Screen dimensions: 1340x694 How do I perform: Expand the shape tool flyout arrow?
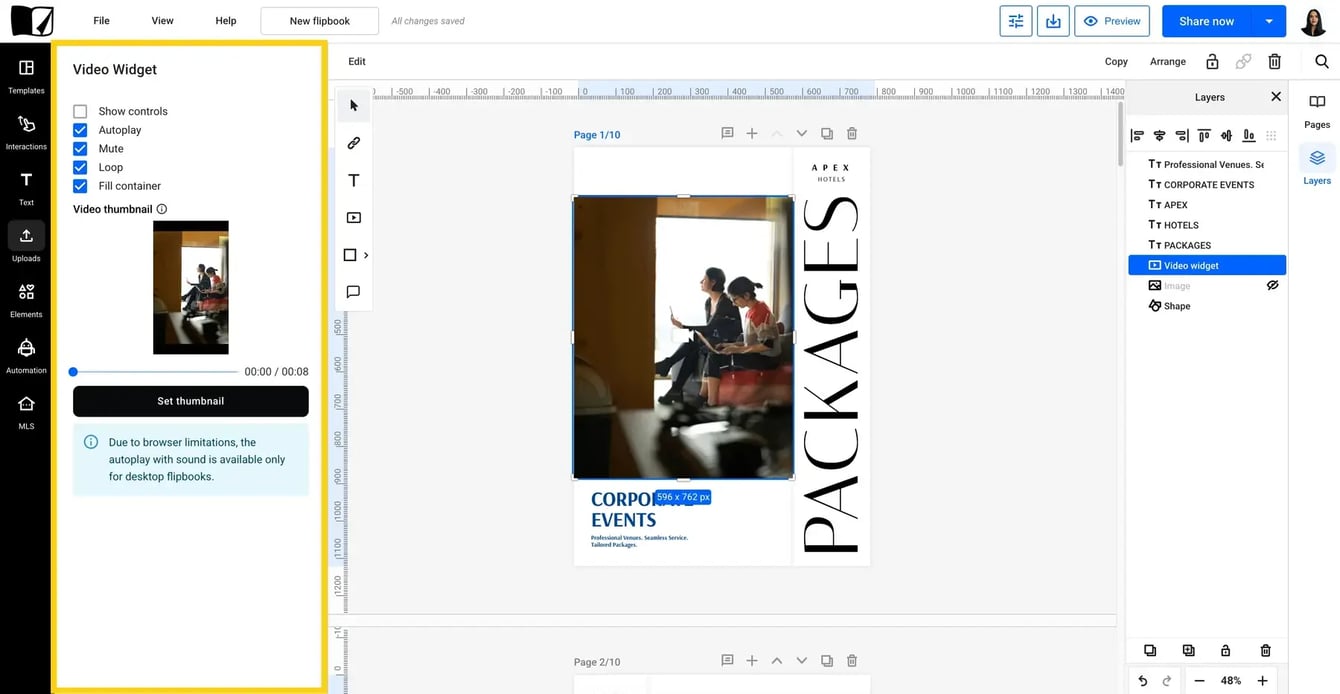coord(366,255)
